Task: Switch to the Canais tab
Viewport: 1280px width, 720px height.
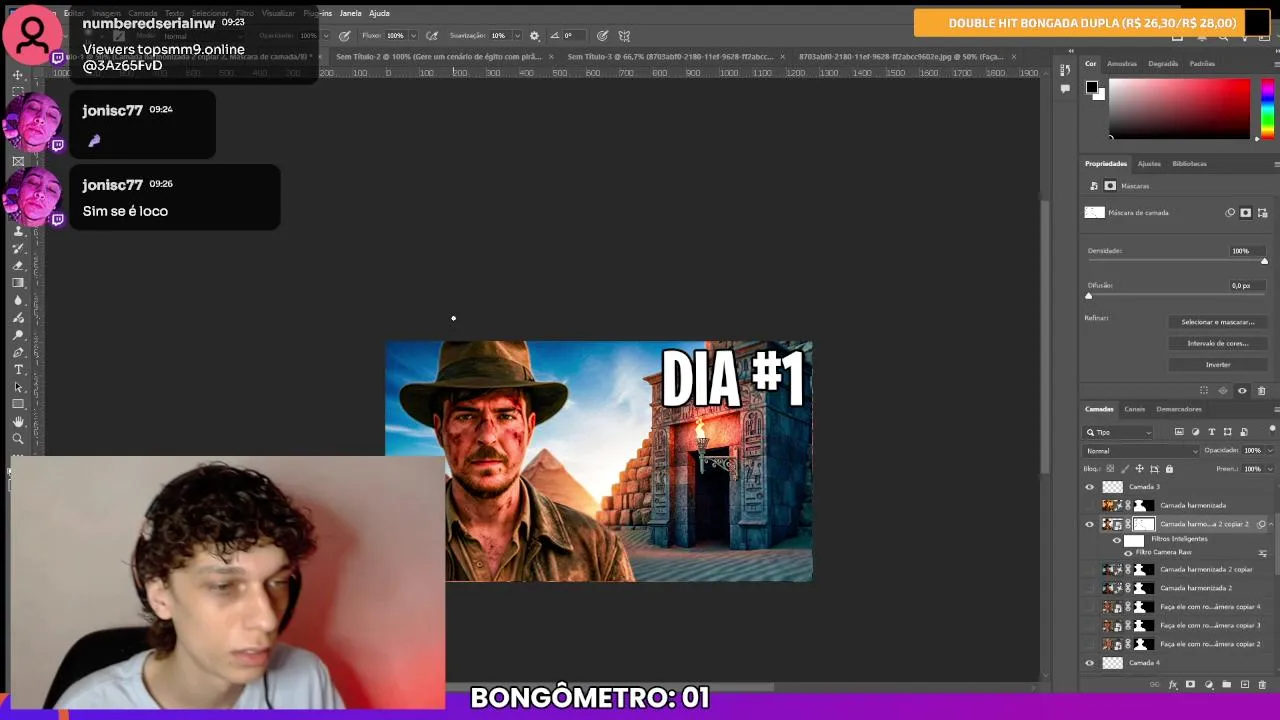Action: [1134, 409]
